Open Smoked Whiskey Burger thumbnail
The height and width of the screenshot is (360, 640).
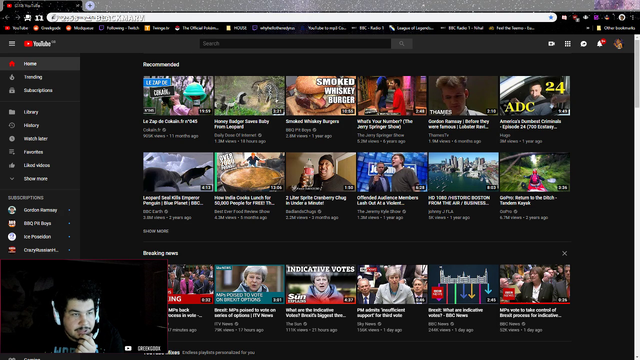tap(321, 96)
